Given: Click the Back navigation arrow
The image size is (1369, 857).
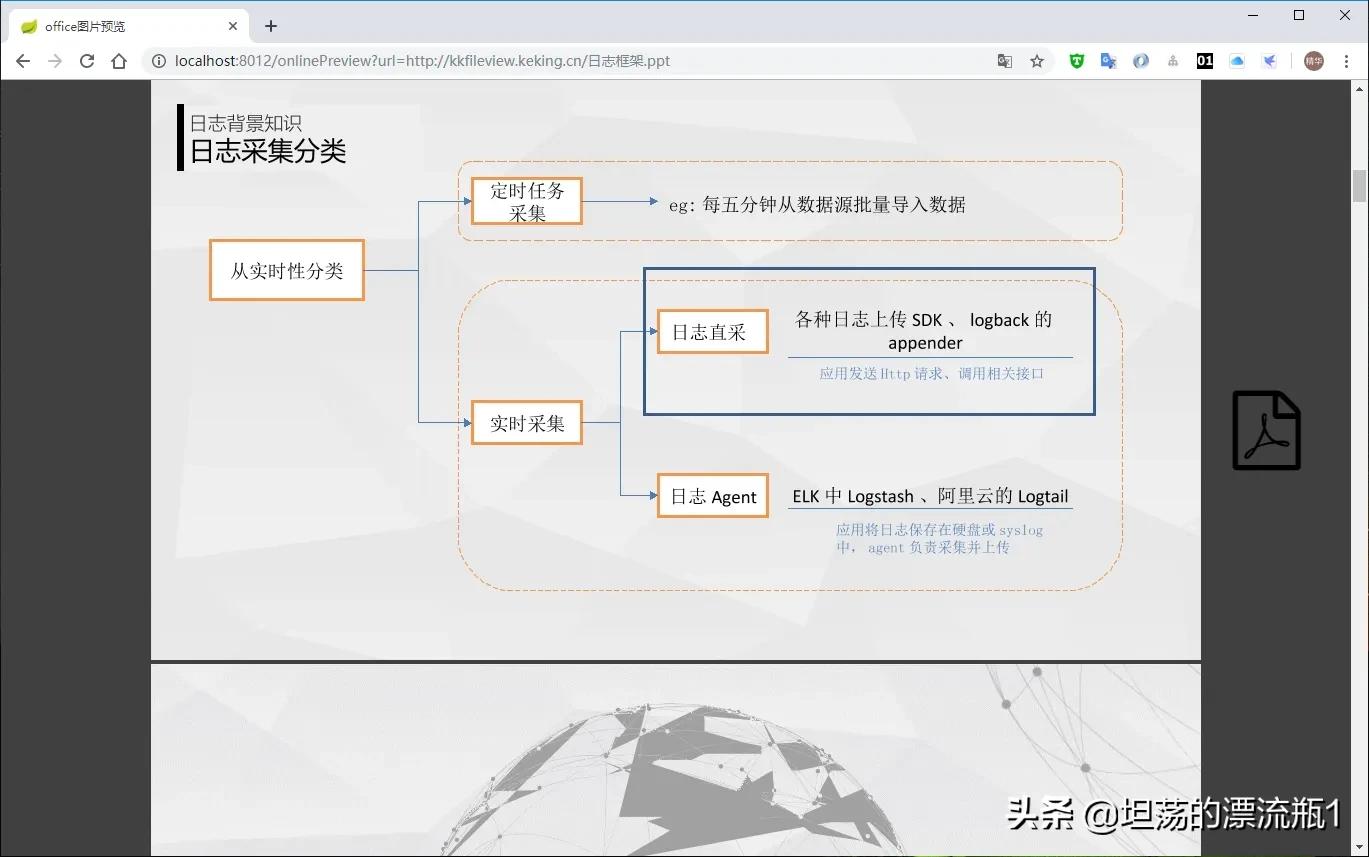Looking at the screenshot, I should tap(23, 61).
